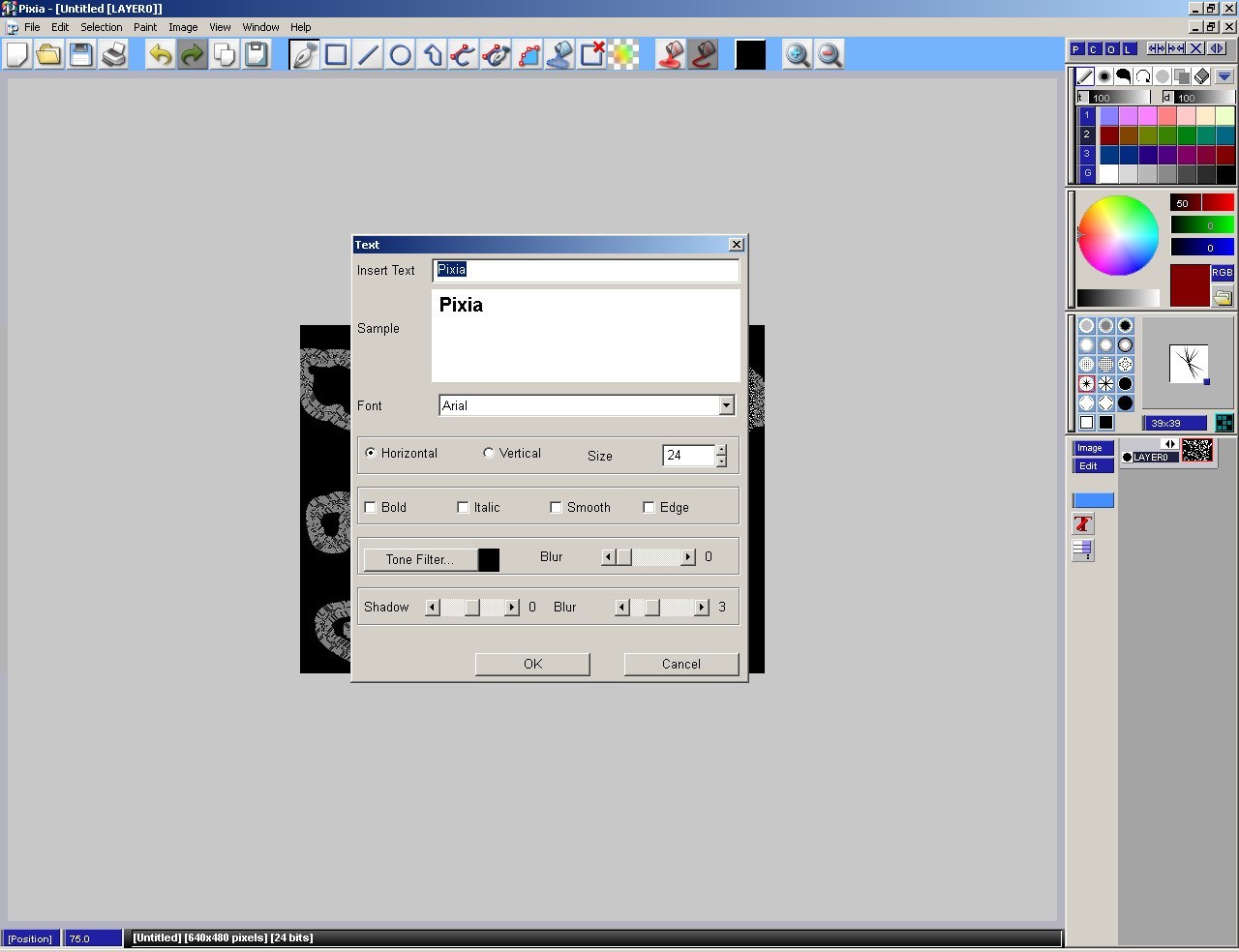1239x952 pixels.
Task: Click left arrow of Shadow slider
Action: [x=432, y=607]
